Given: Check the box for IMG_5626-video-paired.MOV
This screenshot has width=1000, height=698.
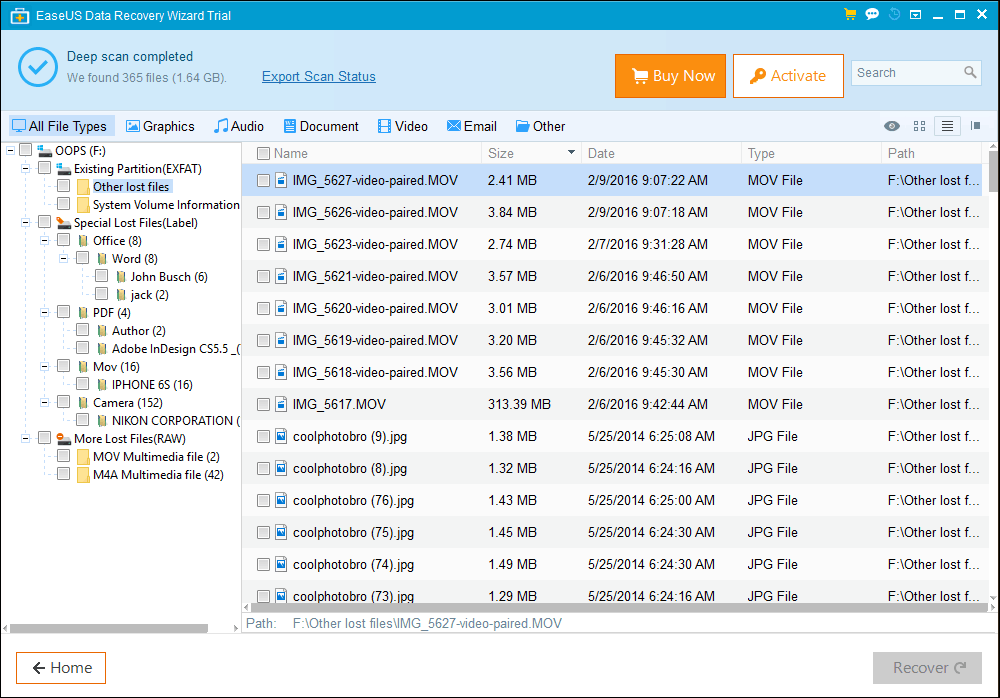Looking at the screenshot, I should point(263,212).
